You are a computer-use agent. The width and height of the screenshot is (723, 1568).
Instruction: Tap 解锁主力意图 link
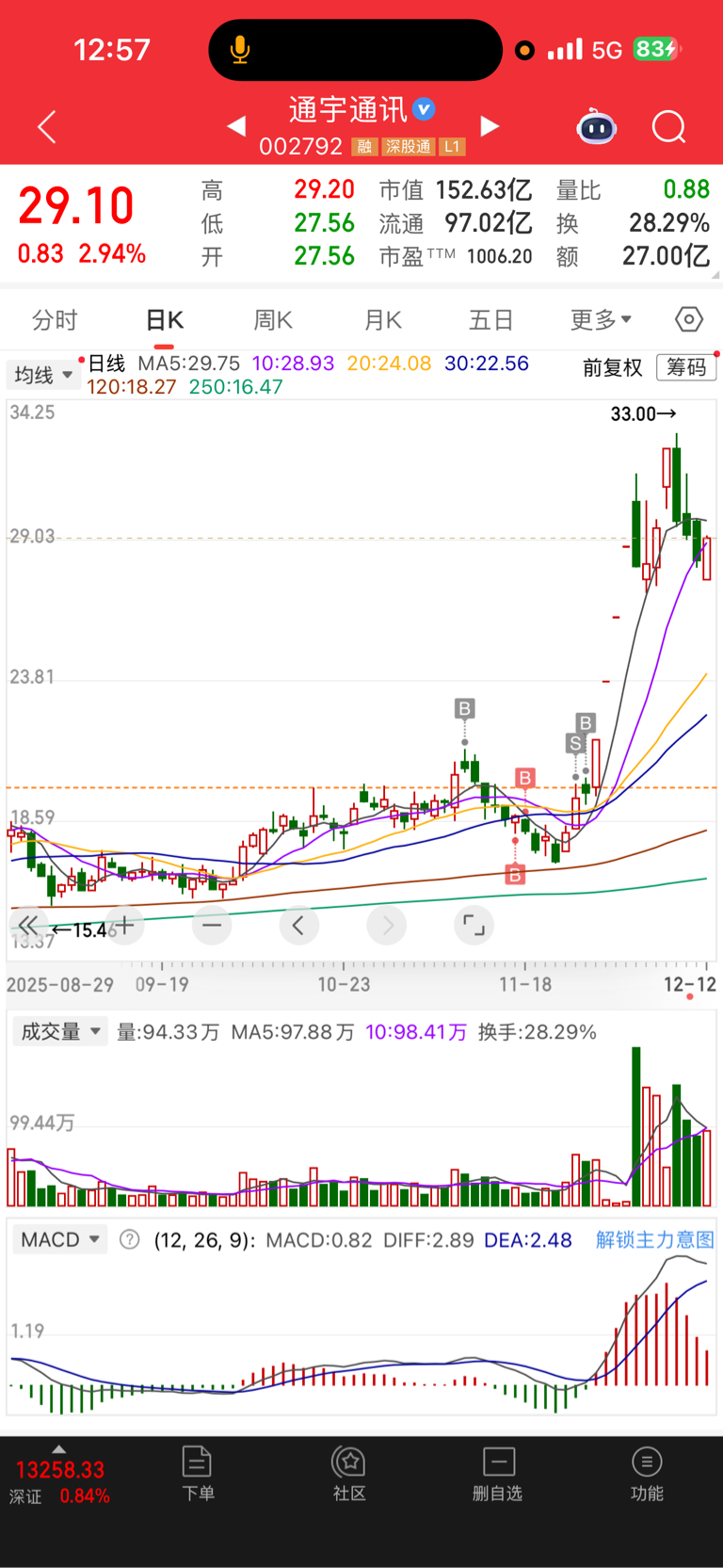click(655, 1239)
